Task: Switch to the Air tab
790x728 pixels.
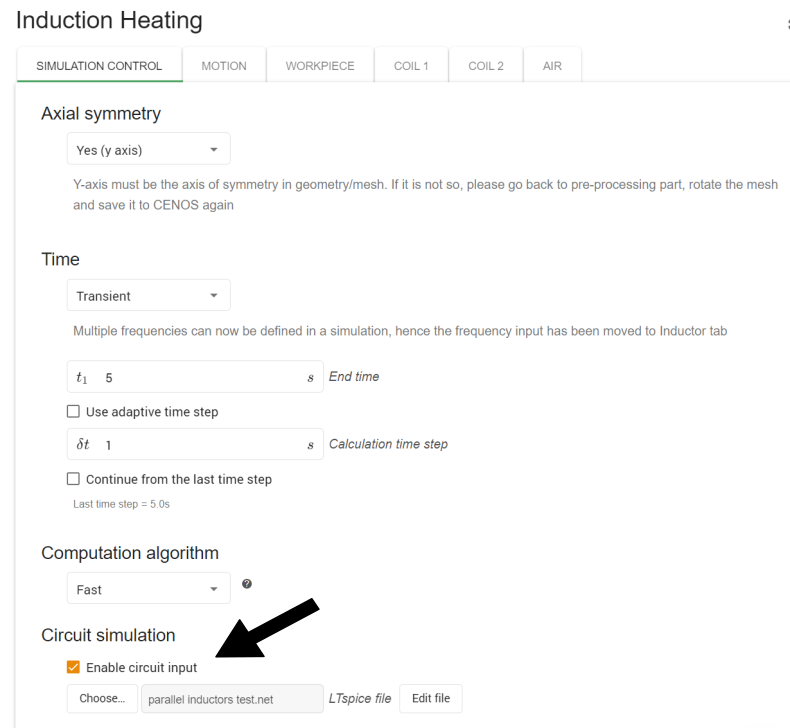Action: (552, 66)
